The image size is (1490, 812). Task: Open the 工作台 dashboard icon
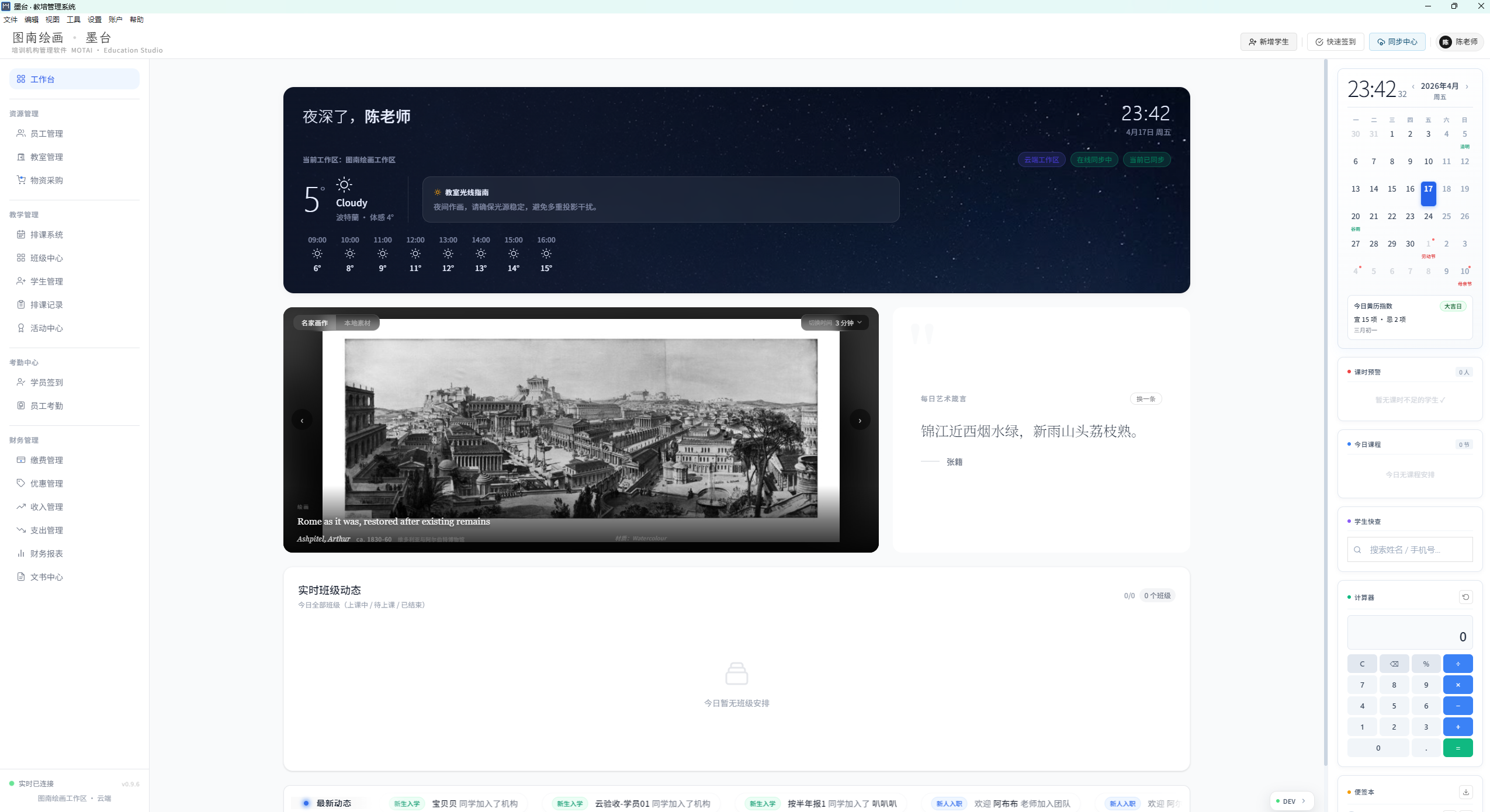point(21,79)
